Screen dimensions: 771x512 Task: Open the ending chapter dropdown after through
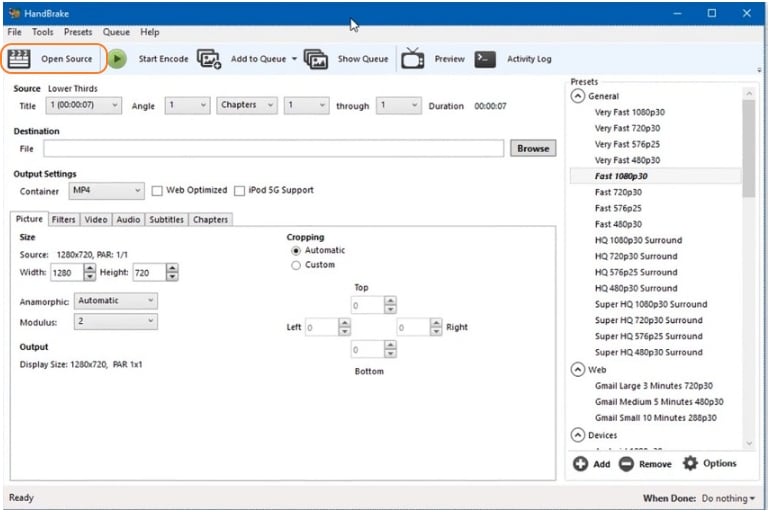pos(398,105)
